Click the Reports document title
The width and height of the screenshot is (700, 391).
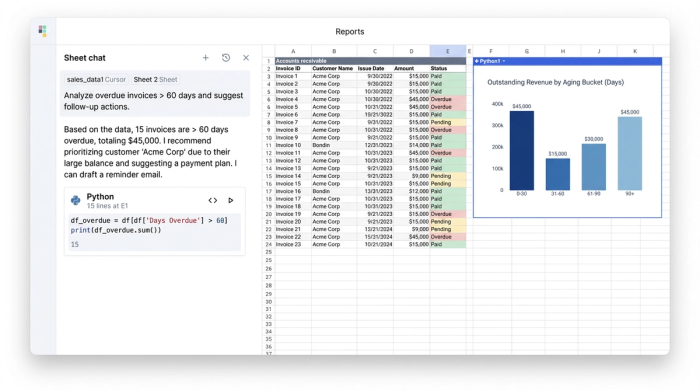(350, 32)
